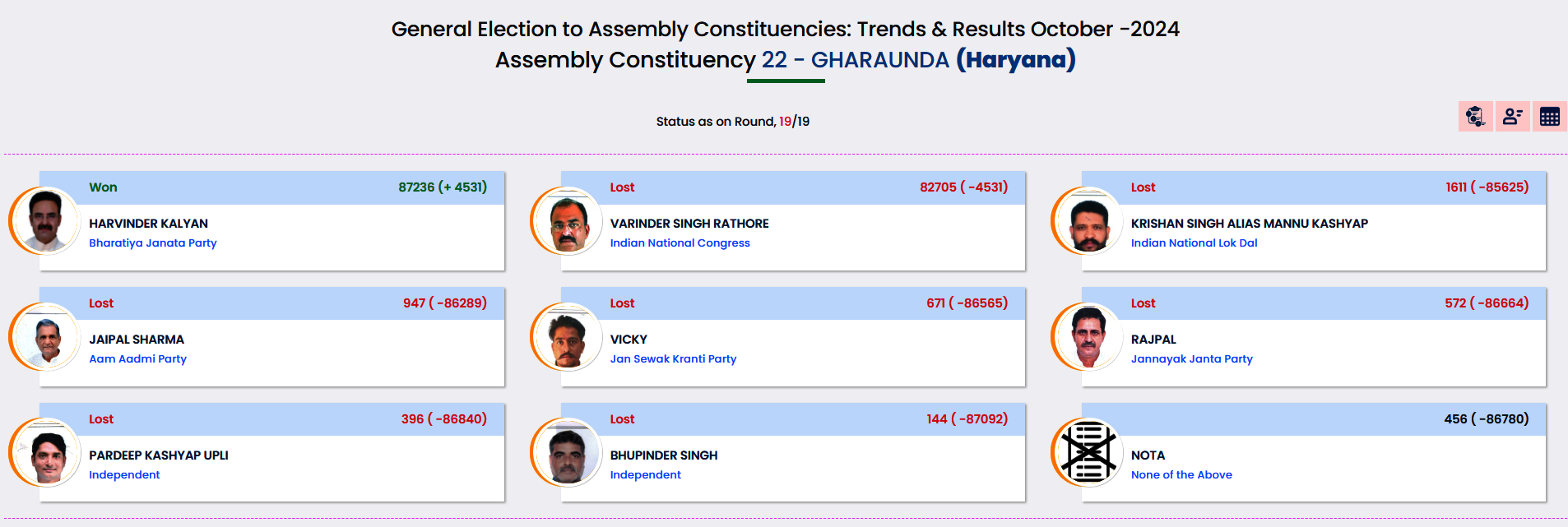Image resolution: width=1568 pixels, height=527 pixels.
Task: Click the Jan Sewak Kranti Party label
Action: point(673,359)
